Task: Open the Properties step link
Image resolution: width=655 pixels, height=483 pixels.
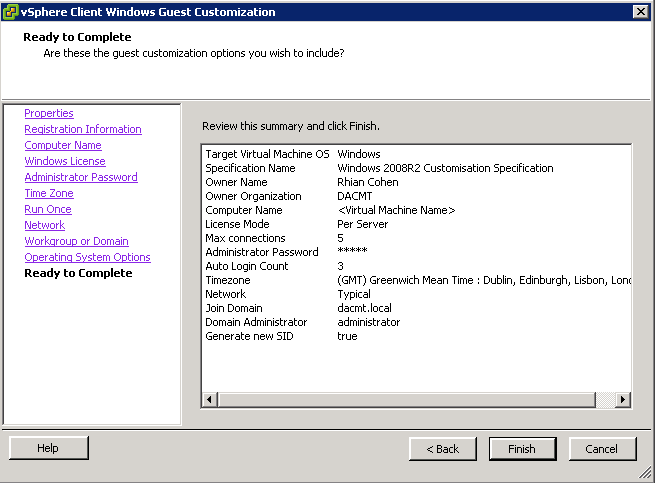Action: point(49,113)
